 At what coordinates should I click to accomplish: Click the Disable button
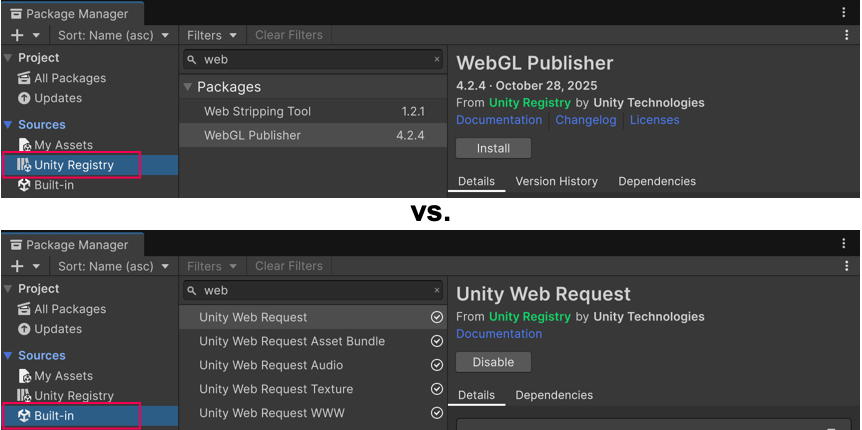[x=494, y=362]
